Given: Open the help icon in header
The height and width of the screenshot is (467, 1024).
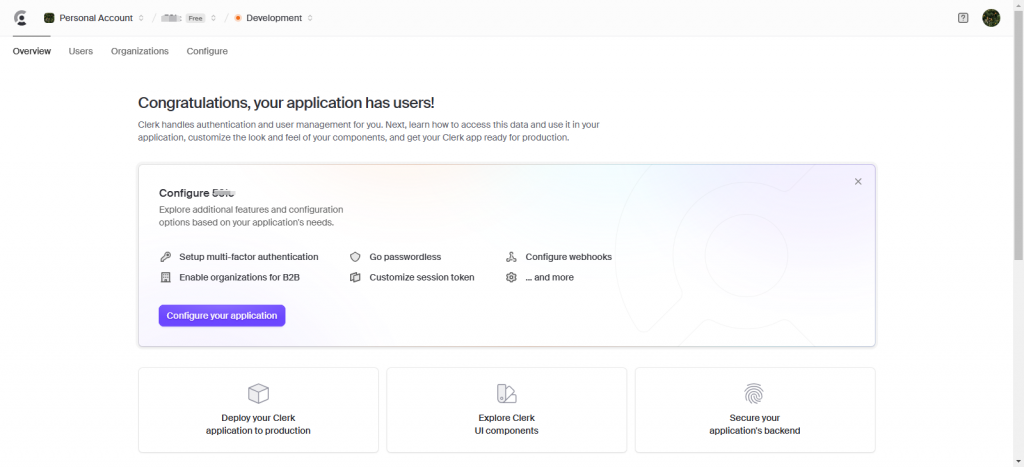Looking at the screenshot, I should click(963, 18).
